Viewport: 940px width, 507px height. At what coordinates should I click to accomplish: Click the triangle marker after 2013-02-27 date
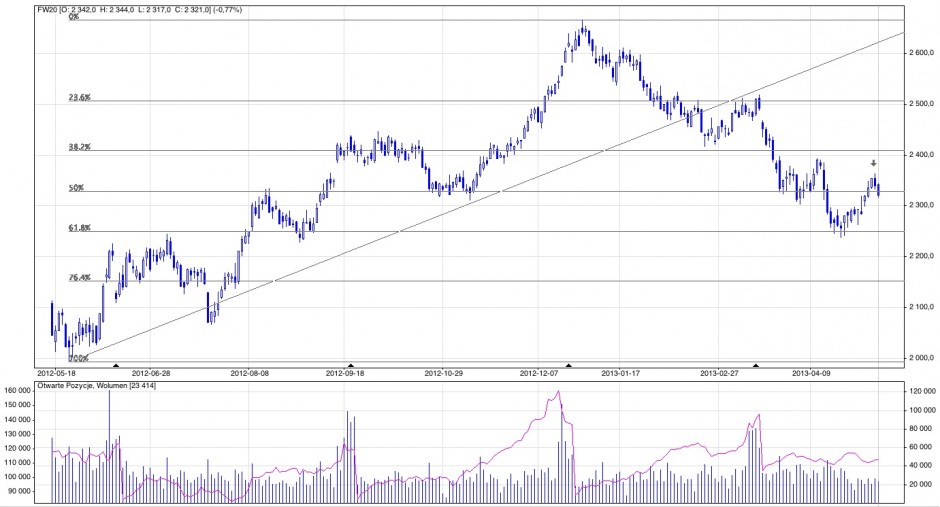point(756,366)
